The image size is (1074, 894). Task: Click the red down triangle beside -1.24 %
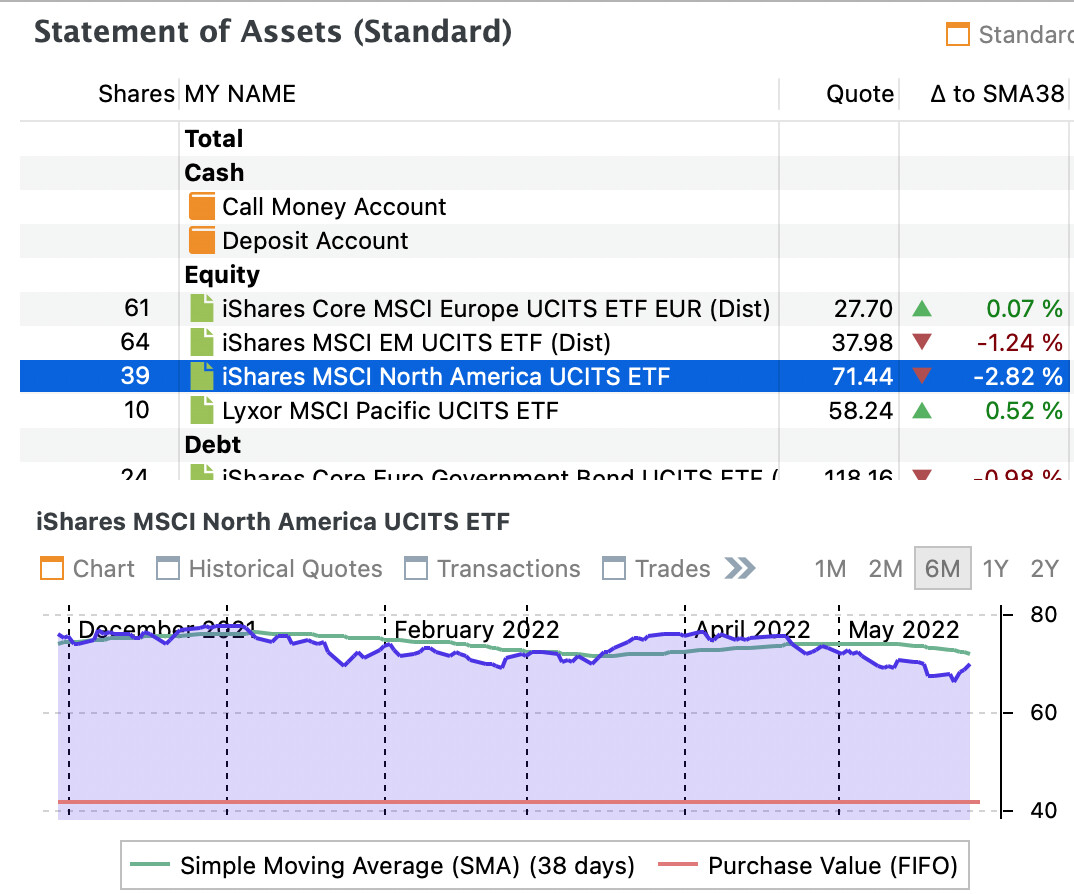922,341
